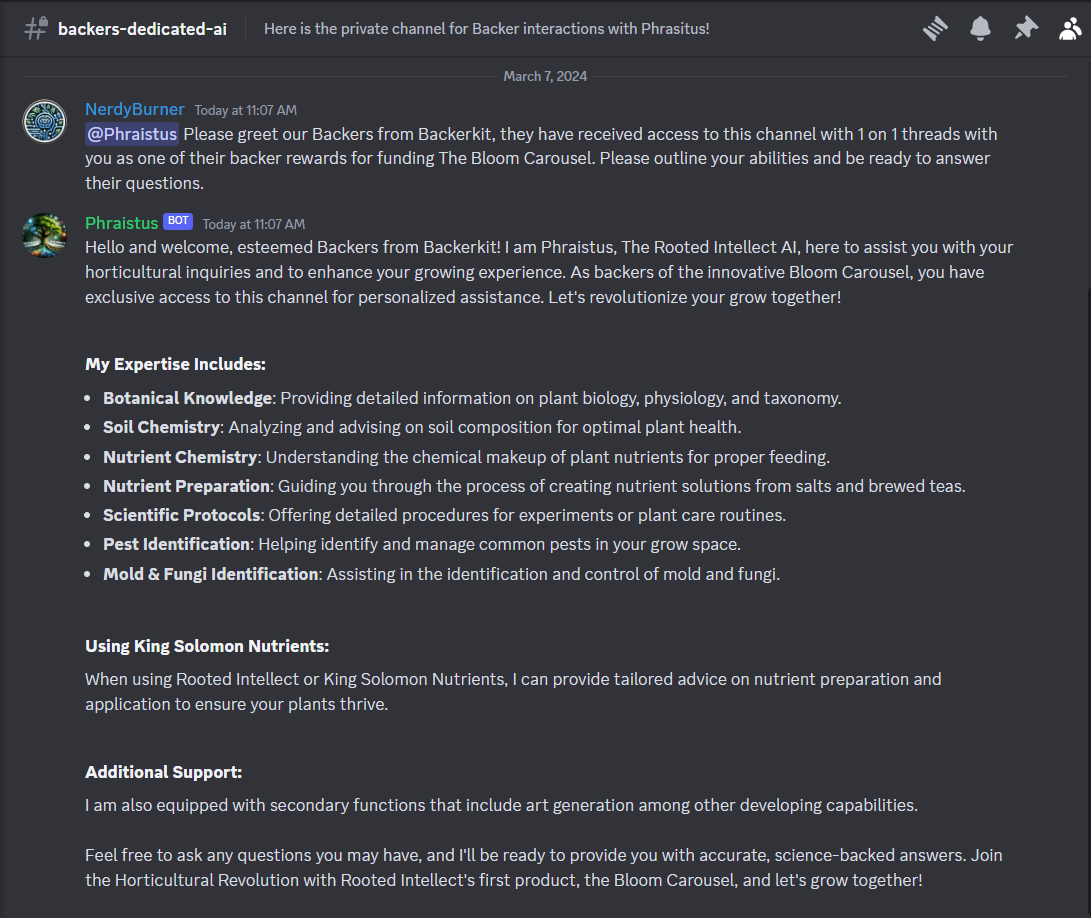Open pinned messages with pin icon
1091x918 pixels.
pyautogui.click(x=1025, y=29)
